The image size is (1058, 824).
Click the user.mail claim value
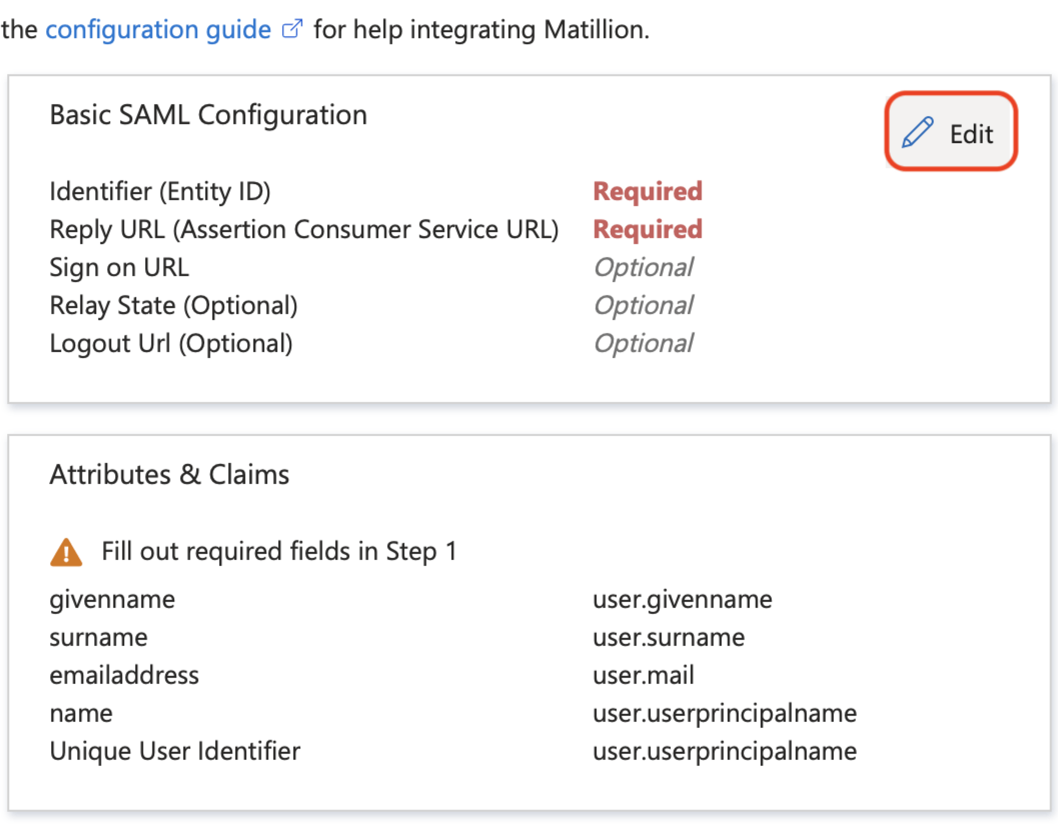pyautogui.click(x=642, y=675)
